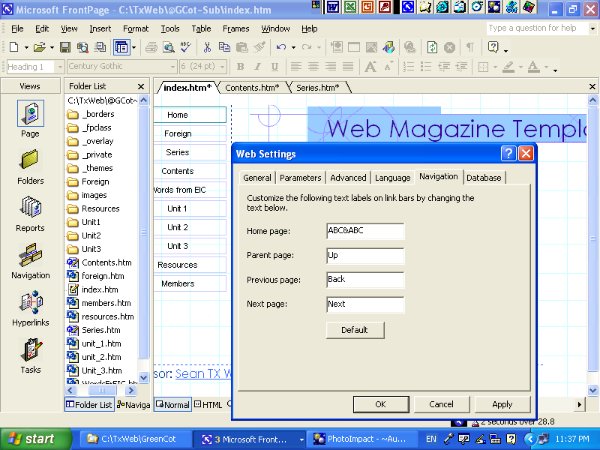
Task: Click the Numbered list icon
Action: pyautogui.click(x=409, y=67)
